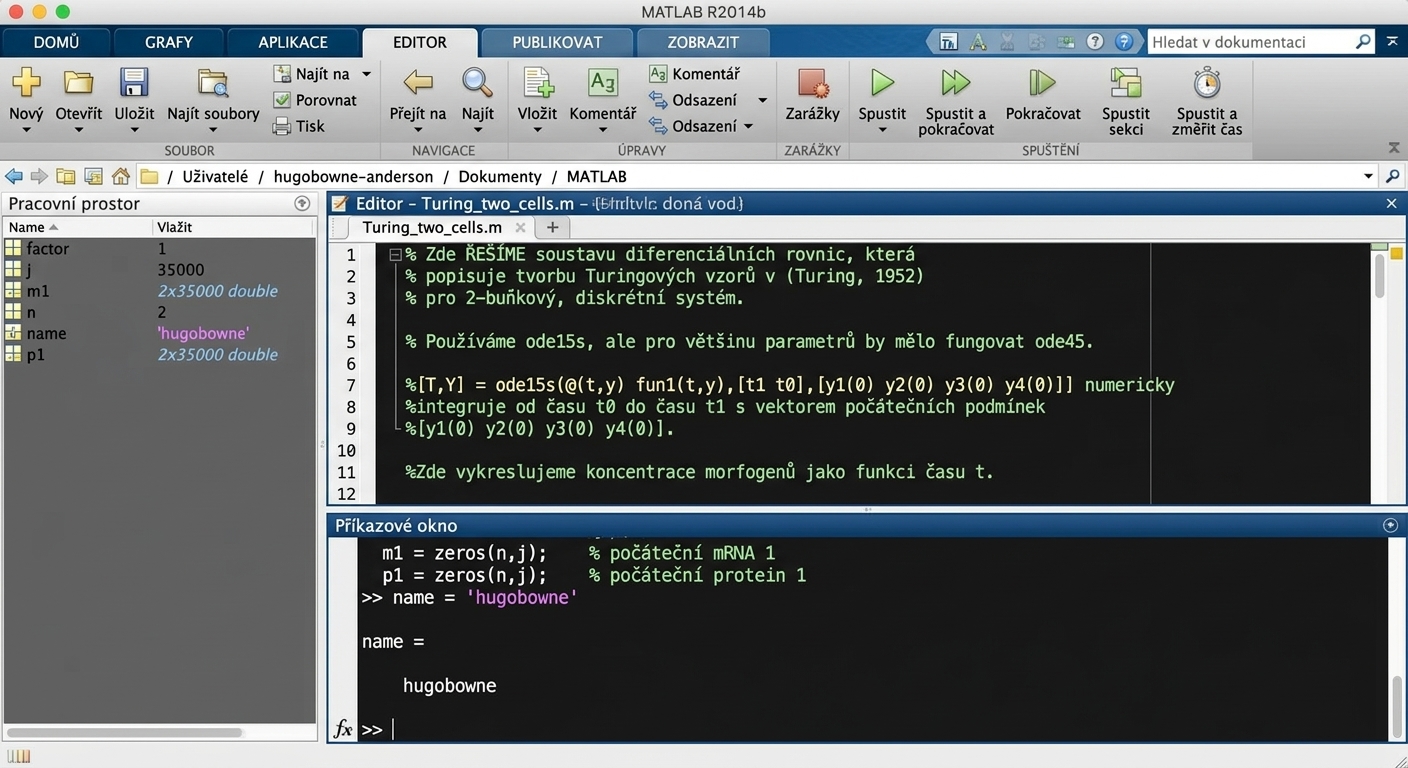Open the Najít na dropdown arrow

[x=366, y=74]
